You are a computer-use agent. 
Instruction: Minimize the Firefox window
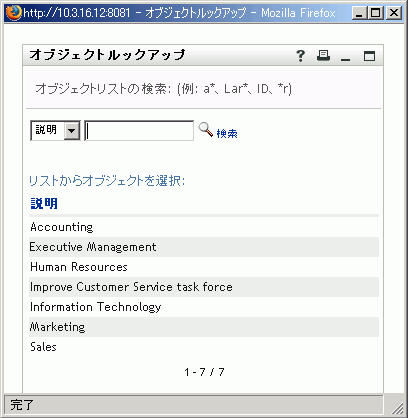359,13
